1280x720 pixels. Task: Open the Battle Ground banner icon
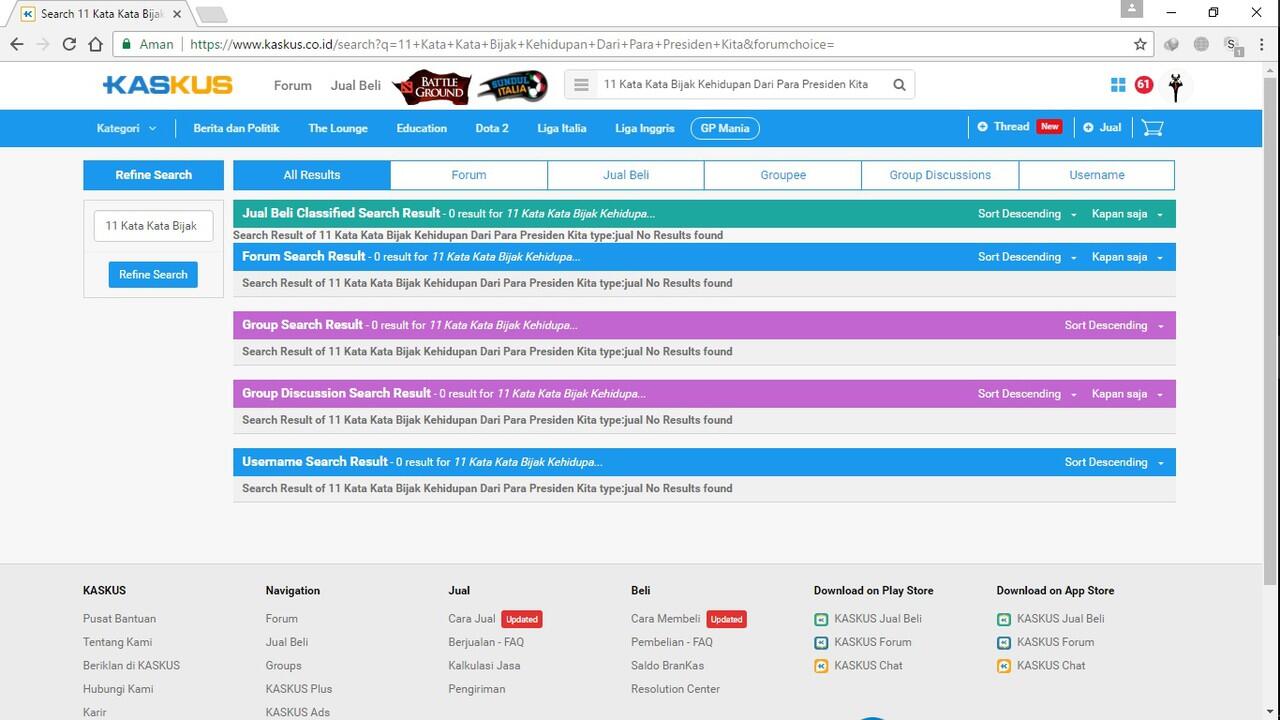[430, 86]
